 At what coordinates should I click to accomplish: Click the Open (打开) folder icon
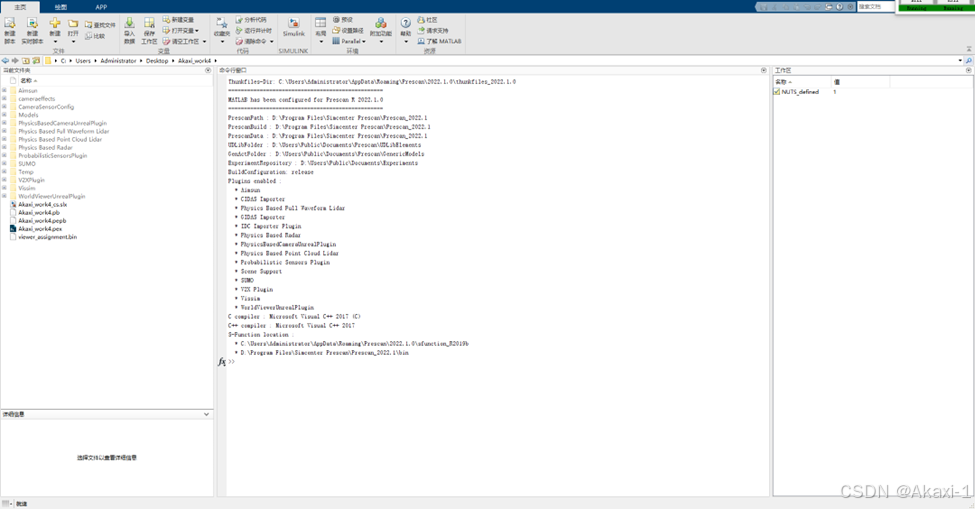pyautogui.click(x=73, y=24)
